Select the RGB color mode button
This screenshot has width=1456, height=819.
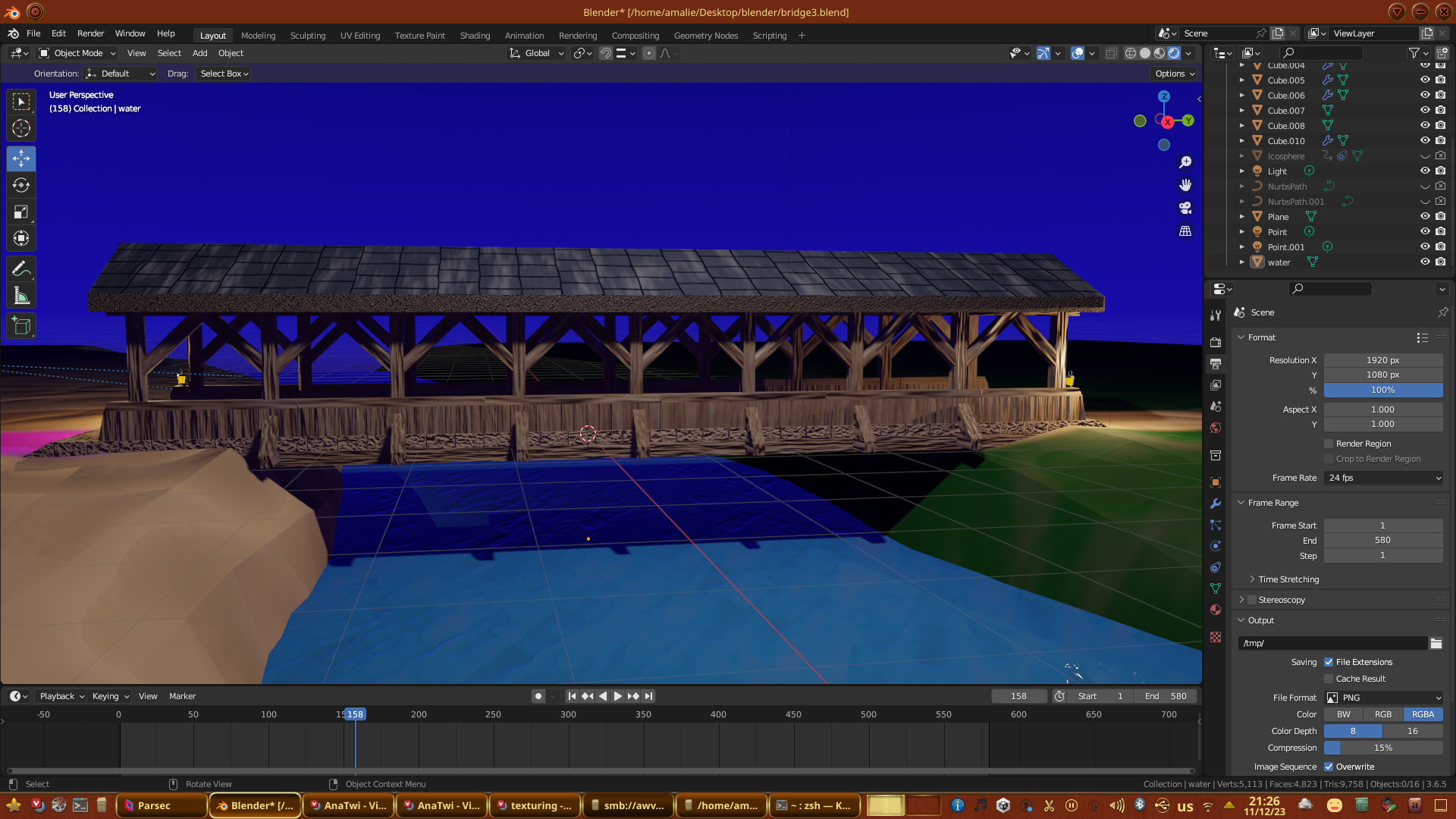coord(1383,714)
